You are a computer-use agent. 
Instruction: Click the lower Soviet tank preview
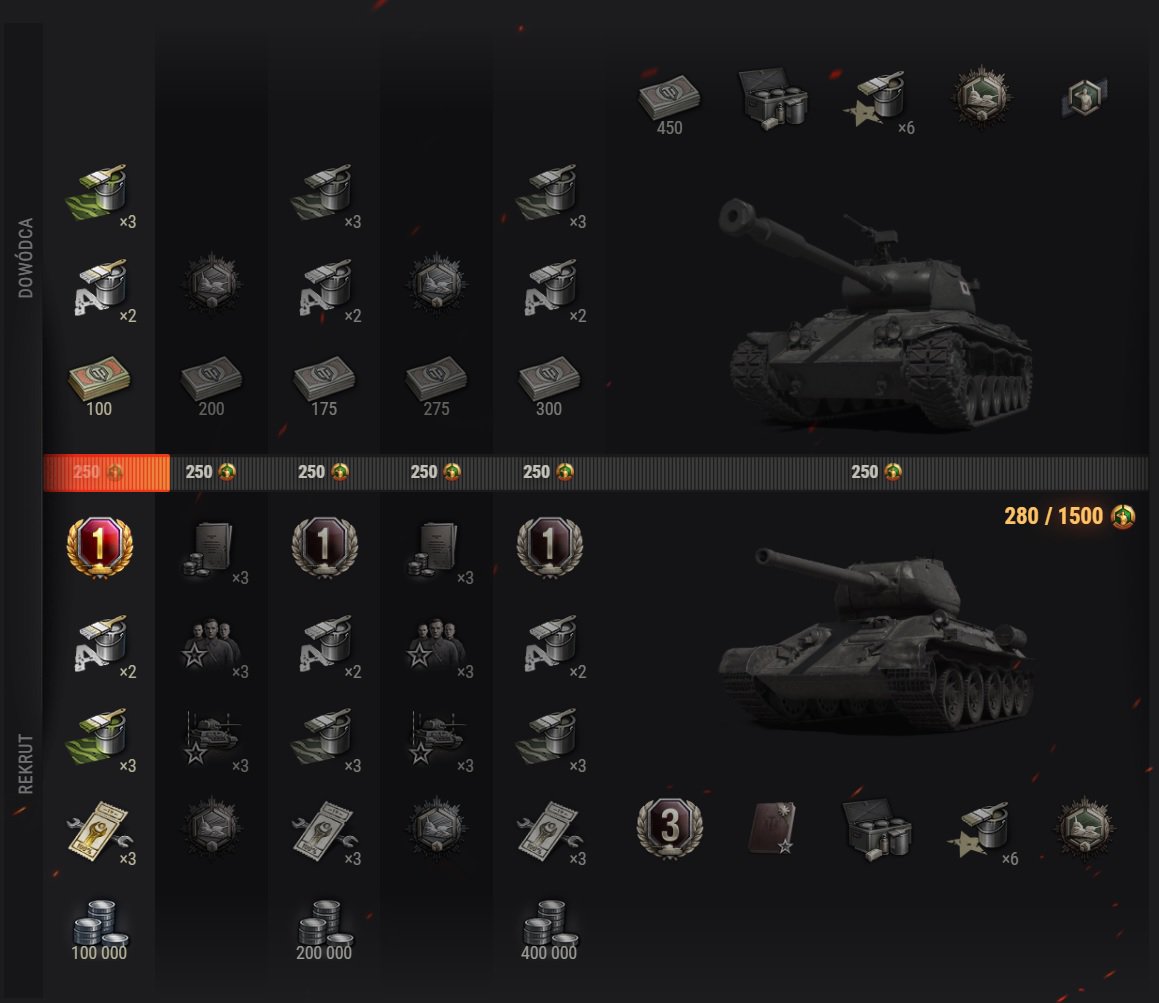coord(875,642)
